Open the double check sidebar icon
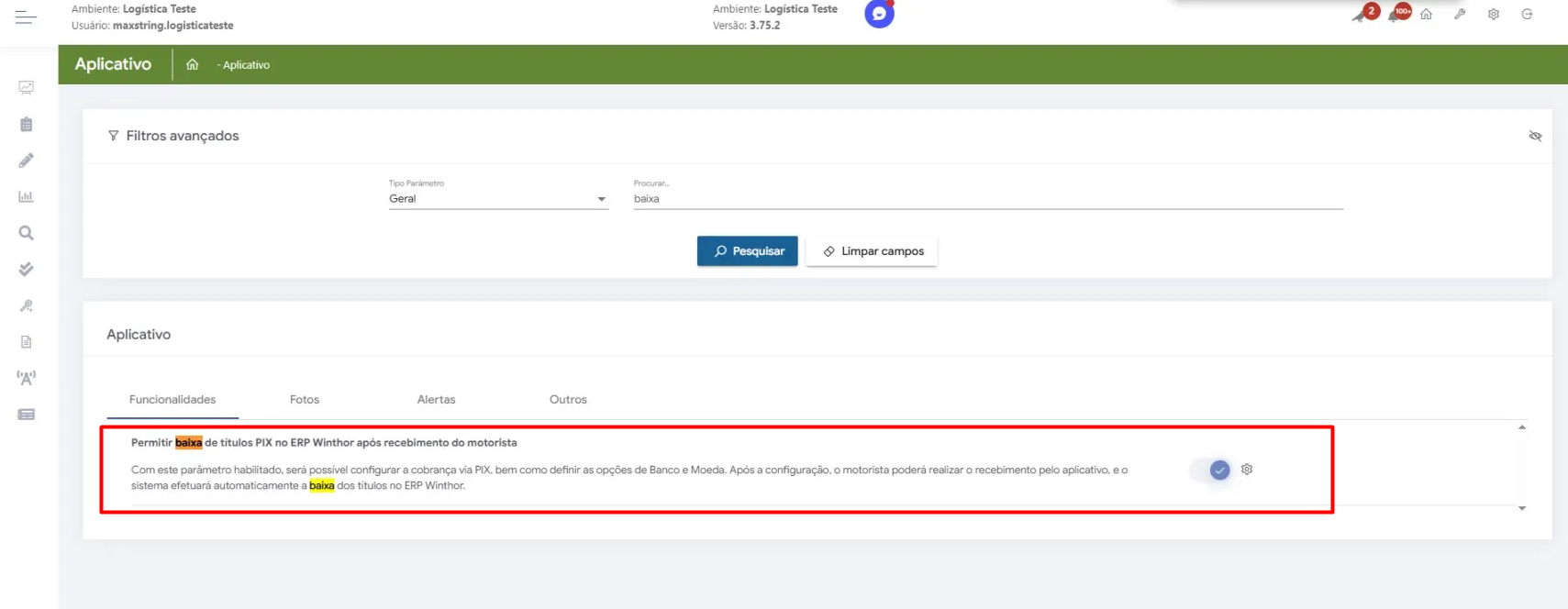This screenshot has height=609, width=1568. [27, 269]
